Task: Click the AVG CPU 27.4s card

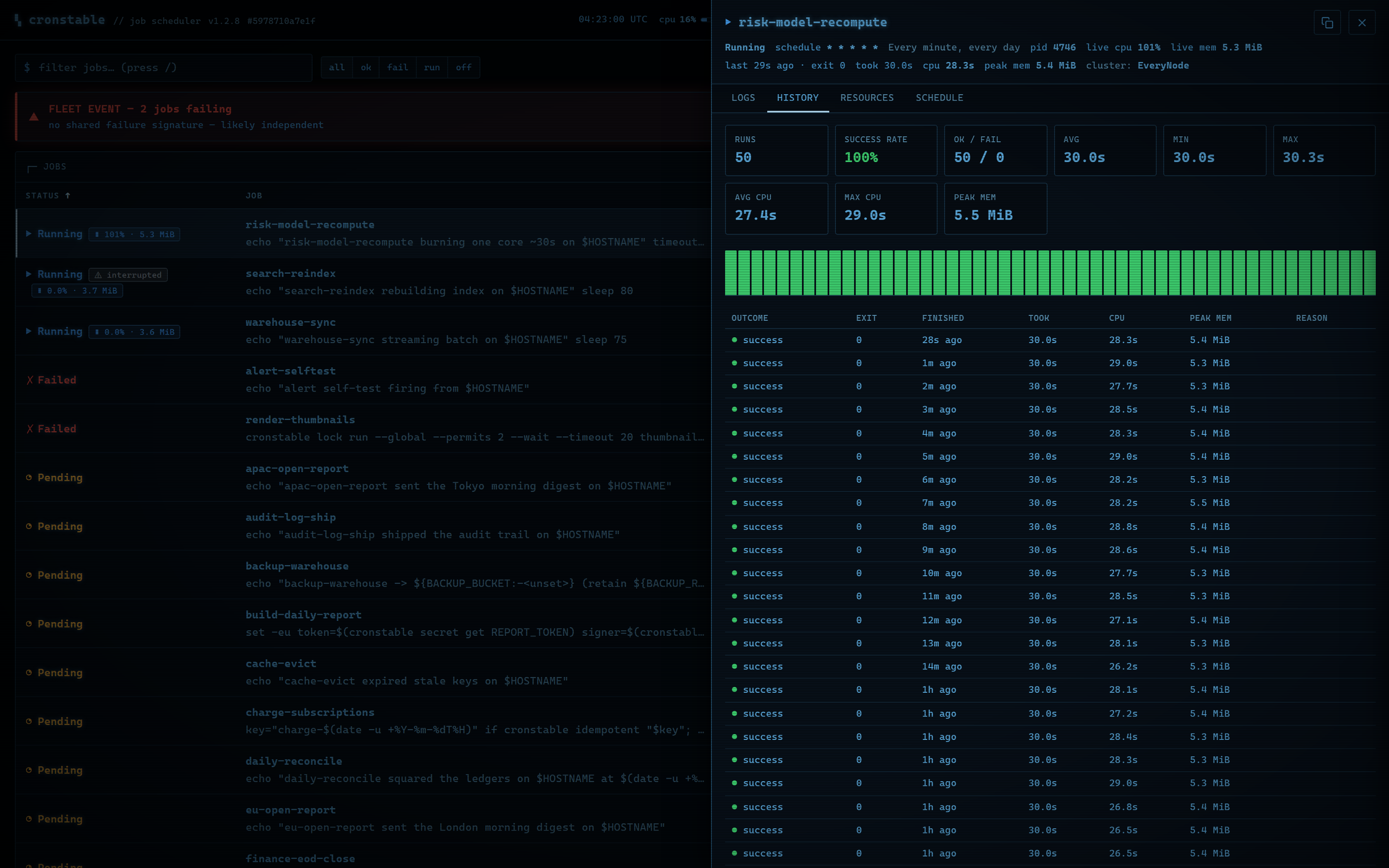Action: pos(776,208)
